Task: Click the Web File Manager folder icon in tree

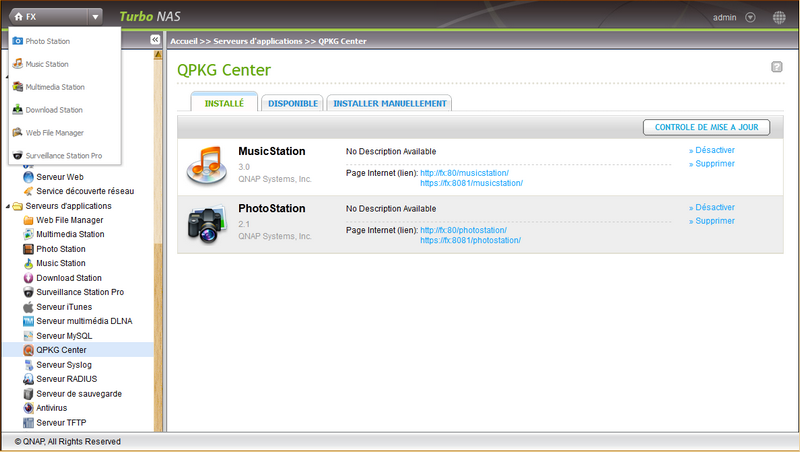Action: point(29,220)
